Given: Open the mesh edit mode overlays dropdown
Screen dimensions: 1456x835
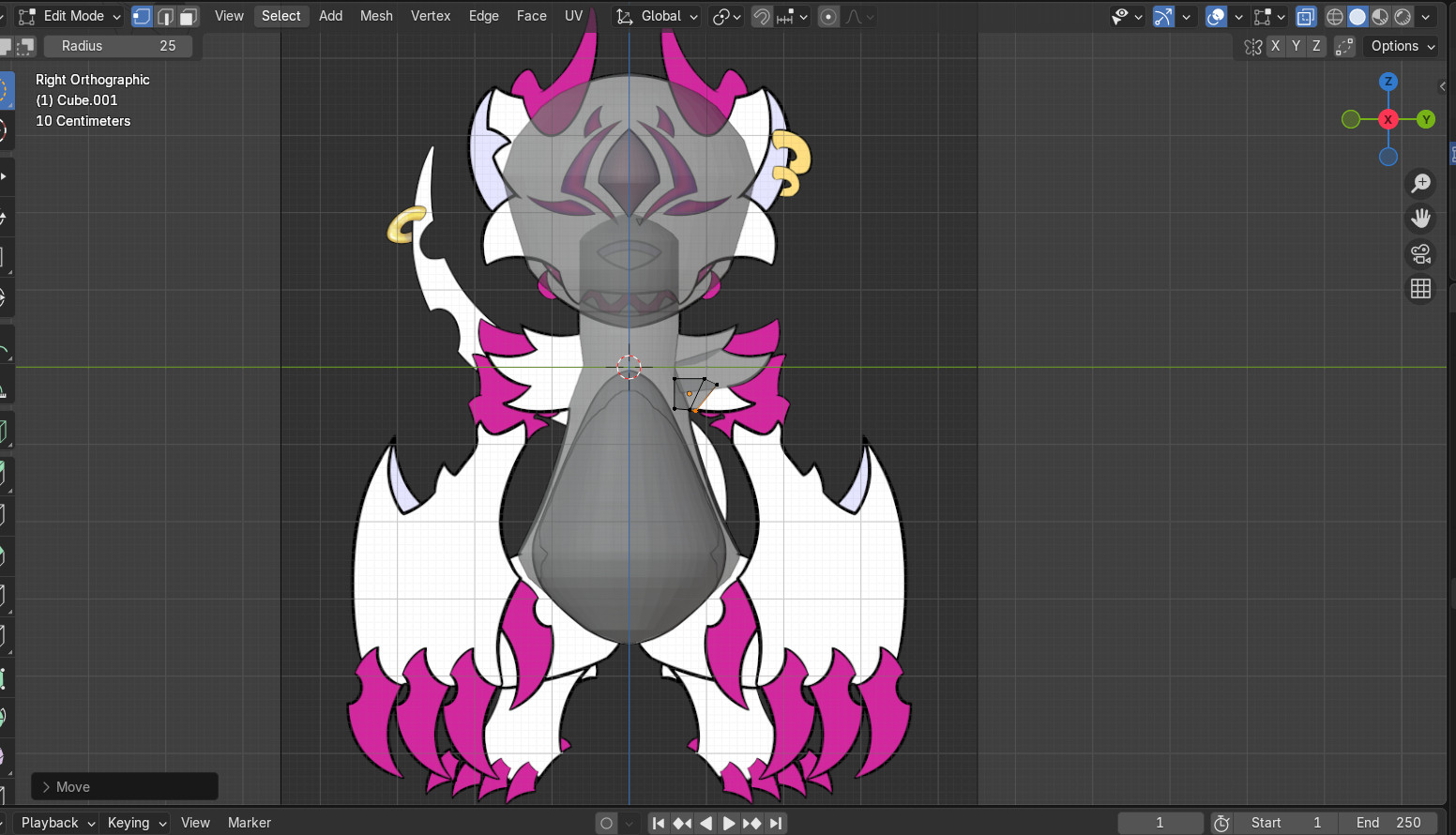Looking at the screenshot, I should coord(1269,16).
